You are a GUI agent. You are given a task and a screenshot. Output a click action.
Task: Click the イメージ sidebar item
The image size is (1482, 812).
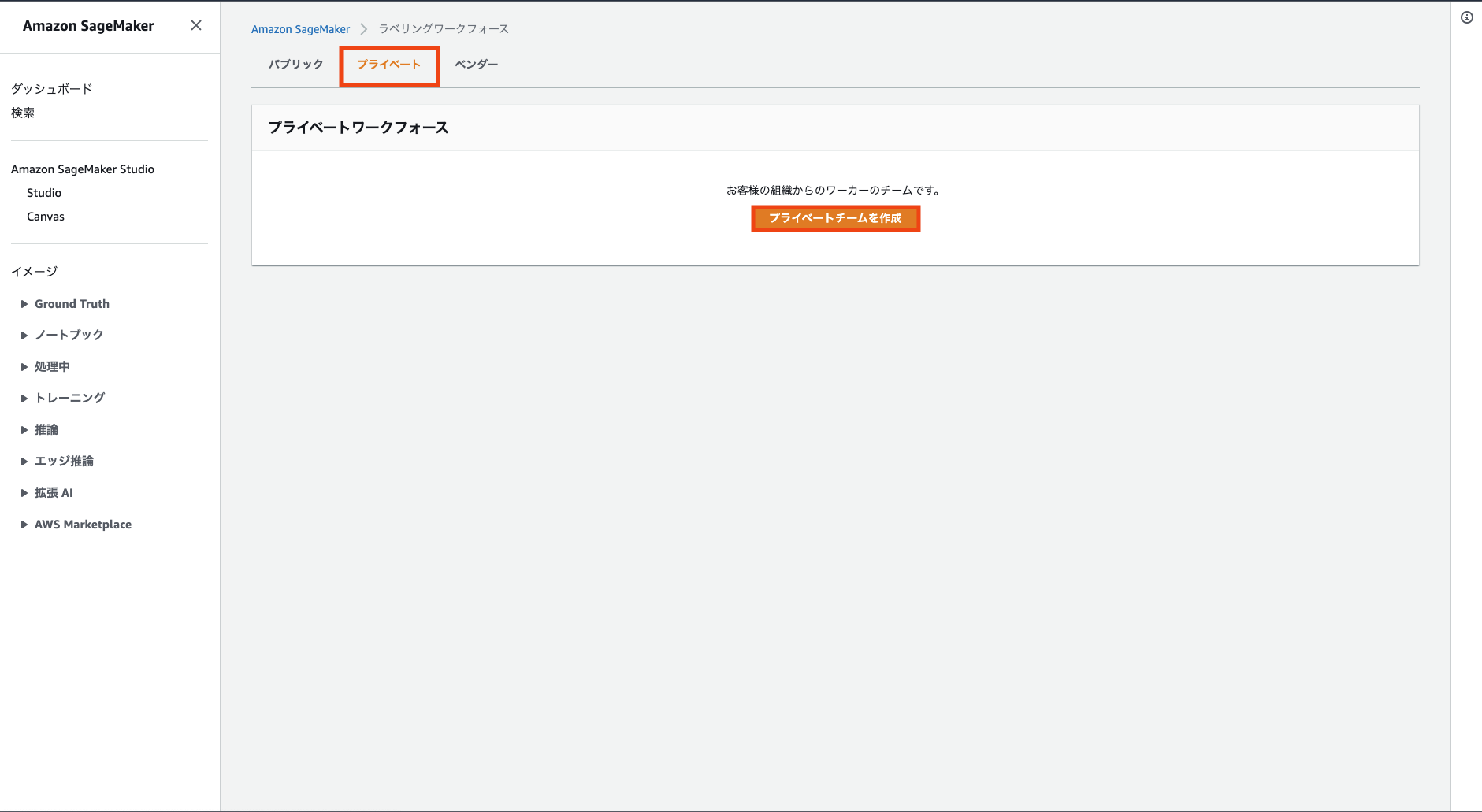click(x=35, y=272)
